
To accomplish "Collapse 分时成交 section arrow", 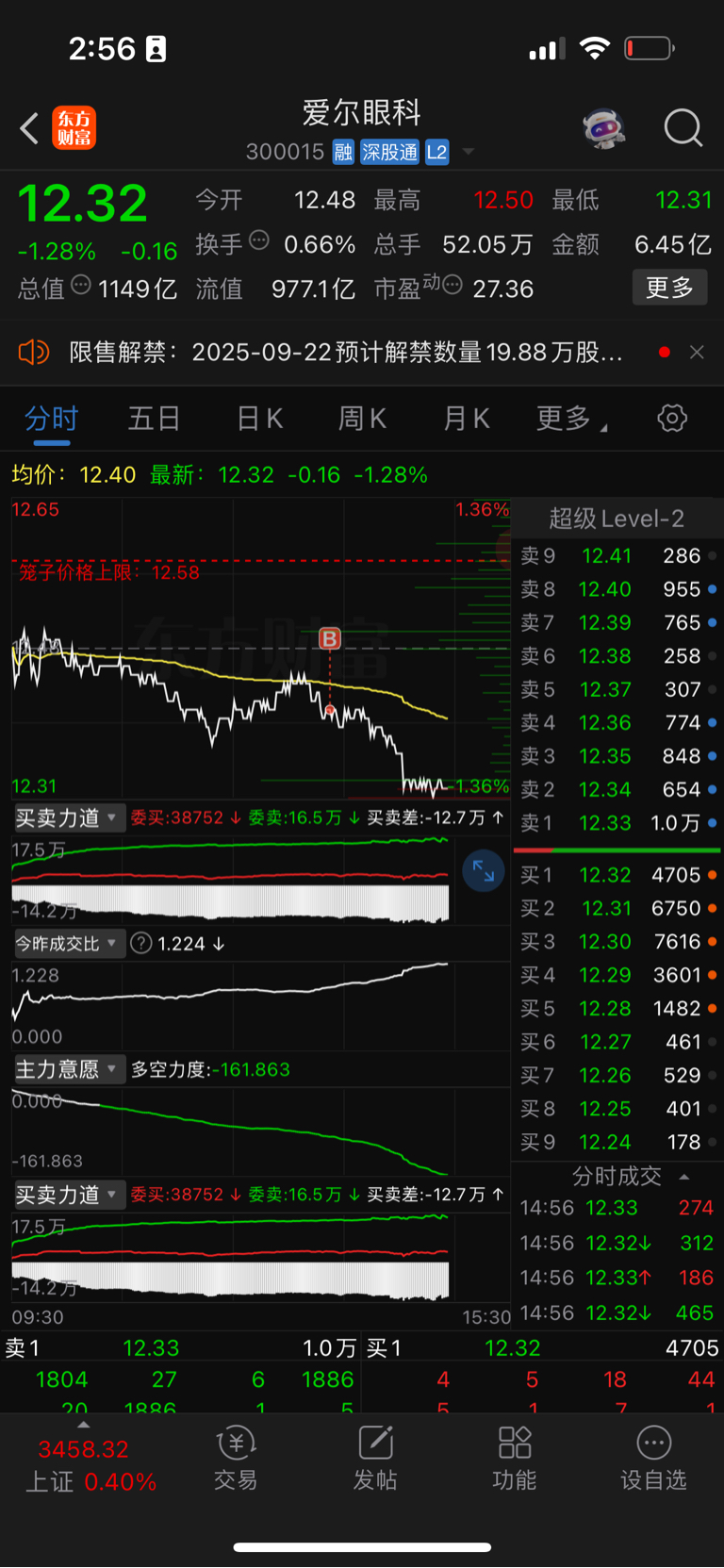I will click(x=684, y=1177).
